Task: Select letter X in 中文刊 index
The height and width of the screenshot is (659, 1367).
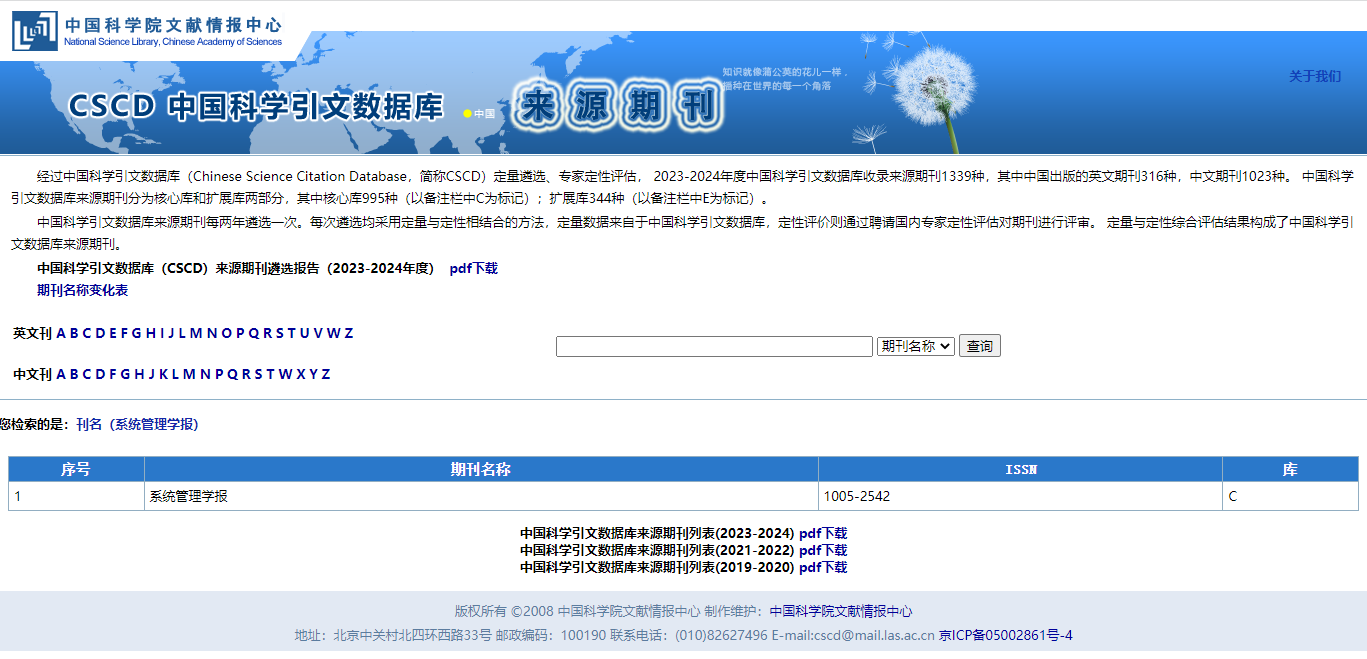Action: click(300, 374)
